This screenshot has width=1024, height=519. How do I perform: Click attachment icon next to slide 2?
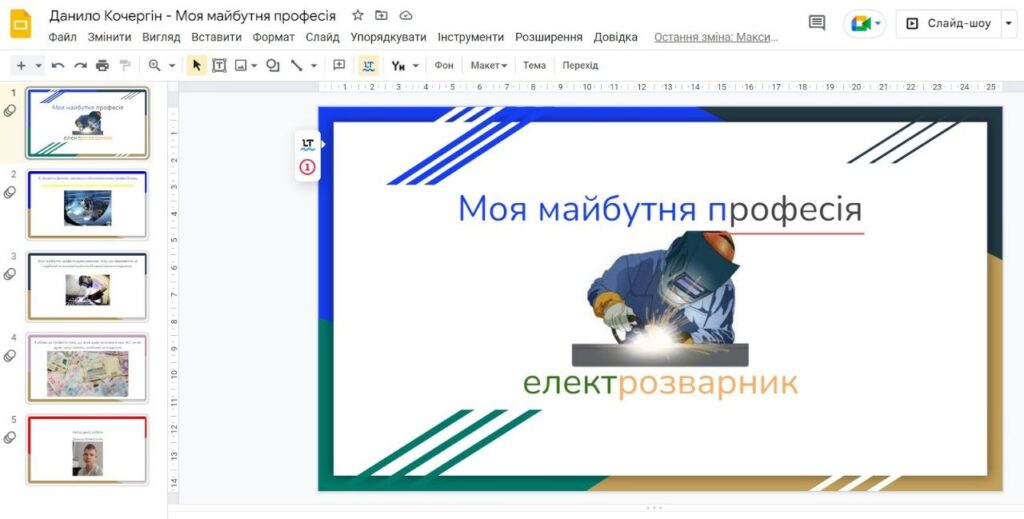[x=10, y=192]
